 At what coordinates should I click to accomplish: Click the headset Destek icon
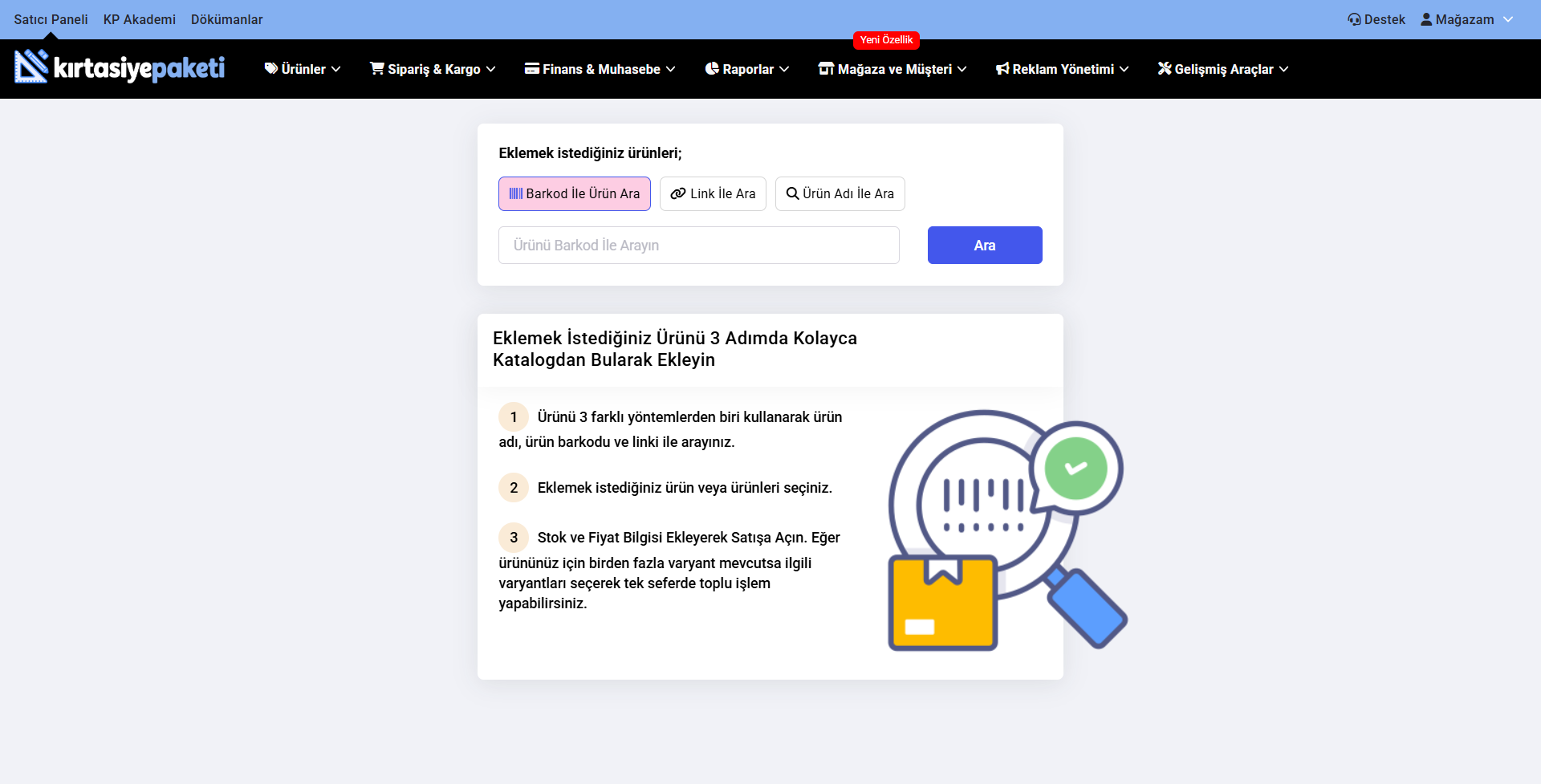[1354, 18]
